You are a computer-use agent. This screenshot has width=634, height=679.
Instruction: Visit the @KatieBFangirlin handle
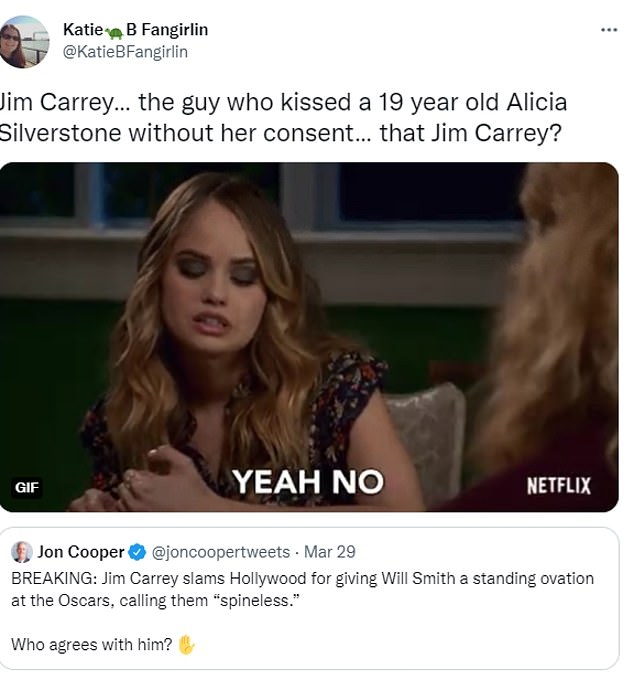click(x=125, y=52)
